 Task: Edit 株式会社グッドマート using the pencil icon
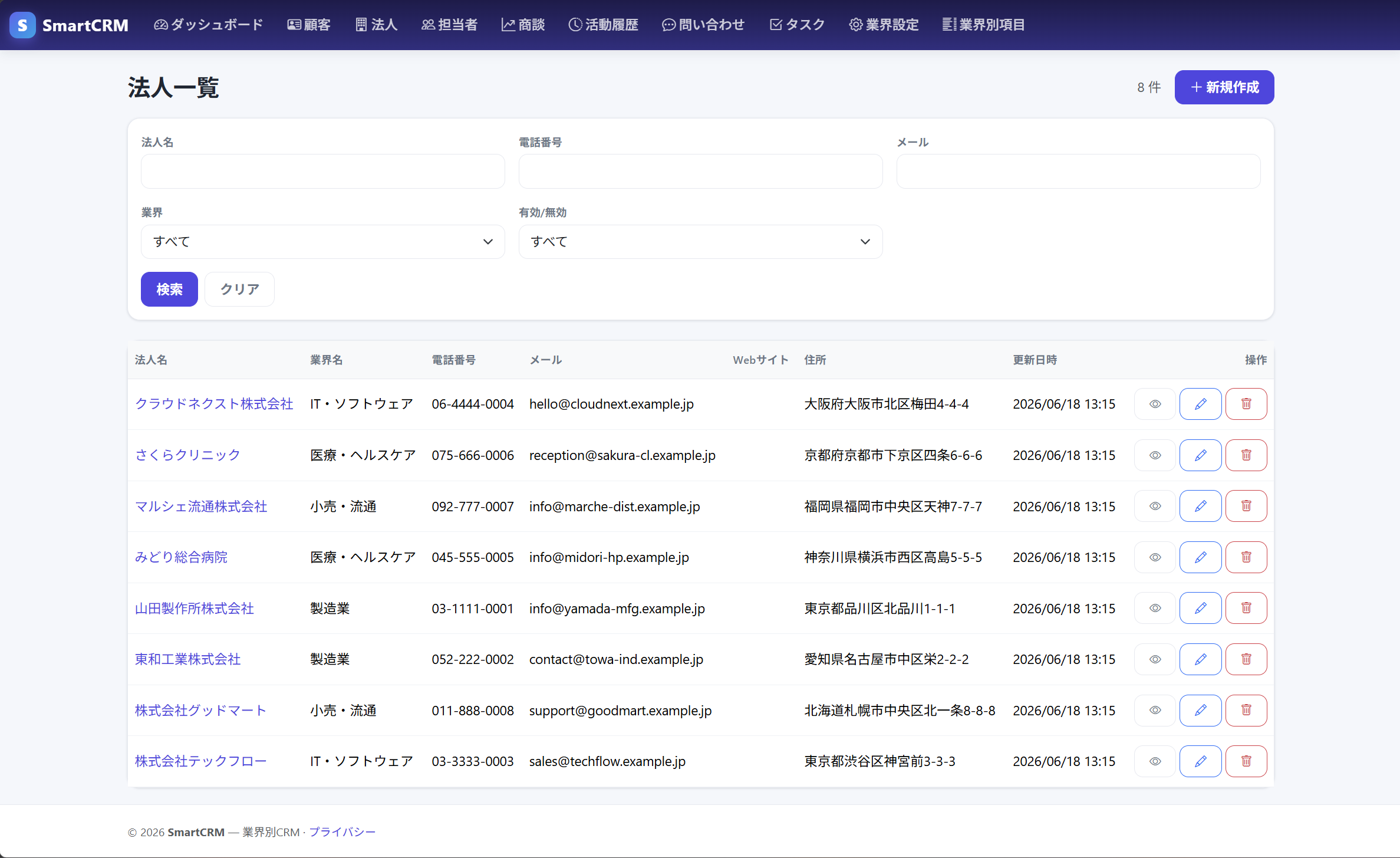(1200, 710)
